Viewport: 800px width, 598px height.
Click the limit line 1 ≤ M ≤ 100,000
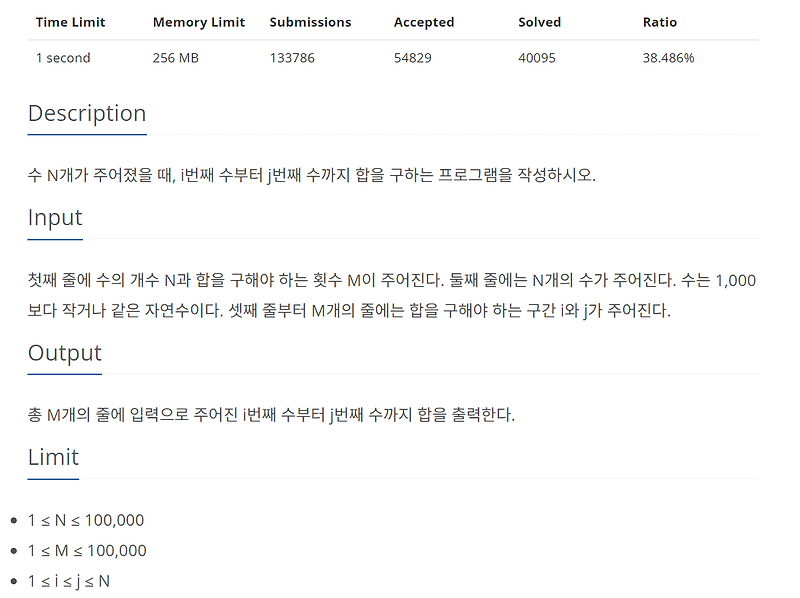tap(87, 551)
